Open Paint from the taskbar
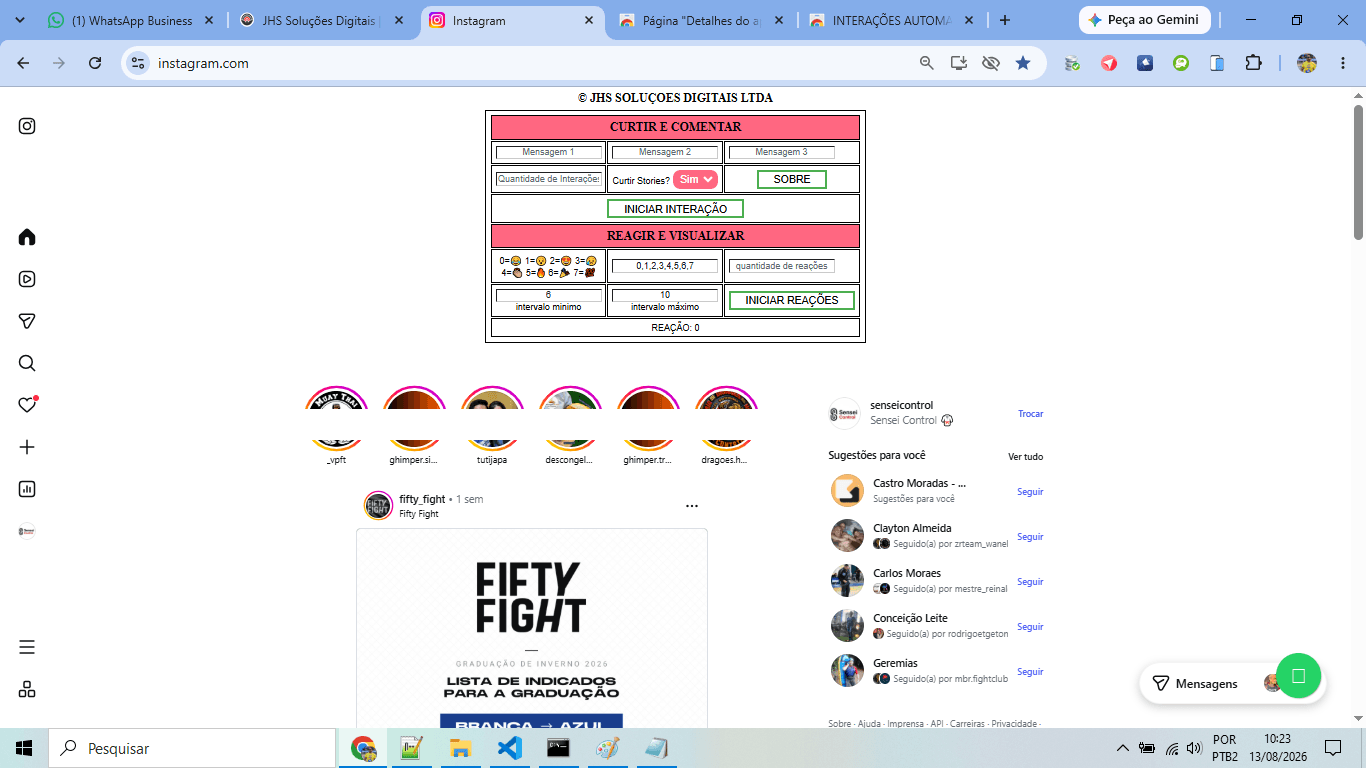This screenshot has height=768, width=1366. coord(607,748)
